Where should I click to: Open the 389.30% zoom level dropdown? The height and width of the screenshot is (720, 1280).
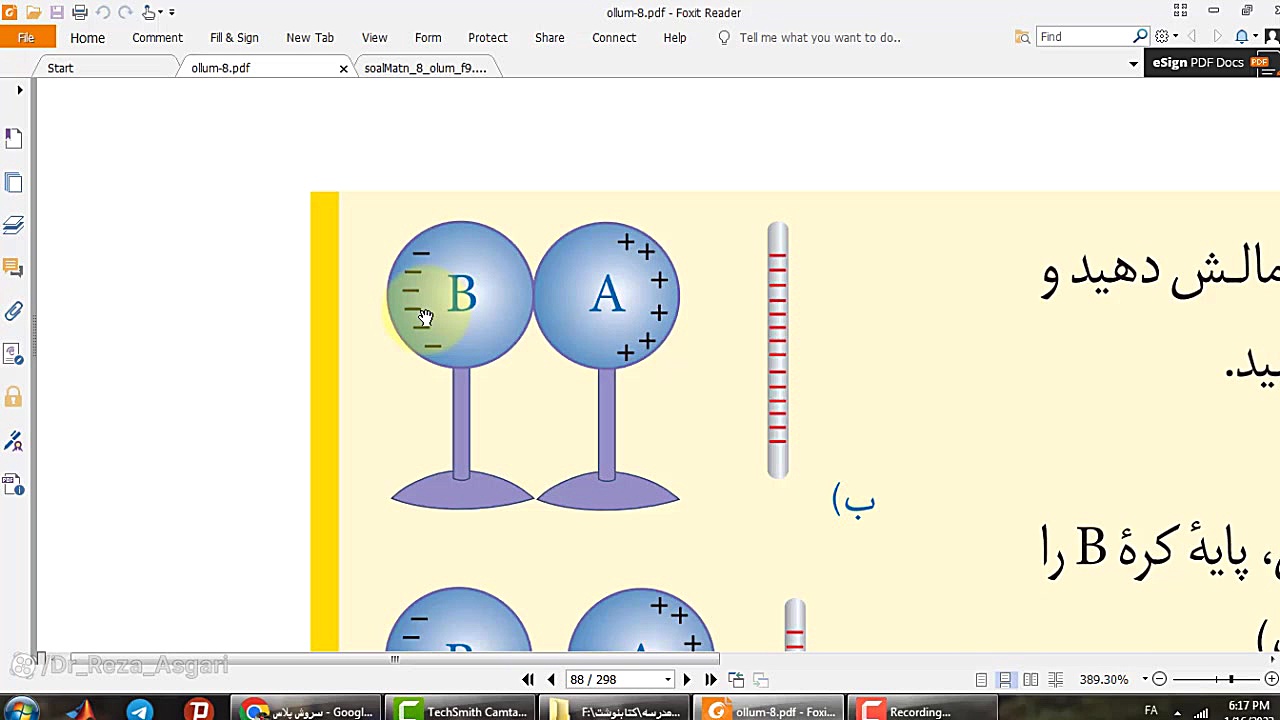coord(1145,680)
